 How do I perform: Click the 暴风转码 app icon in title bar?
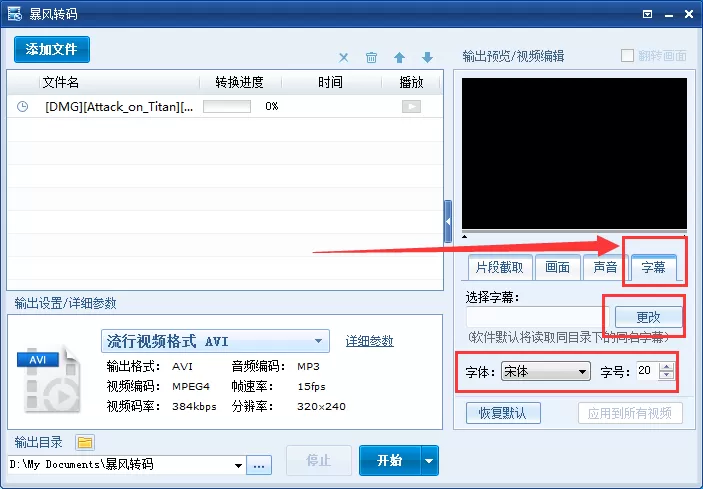(x=14, y=14)
